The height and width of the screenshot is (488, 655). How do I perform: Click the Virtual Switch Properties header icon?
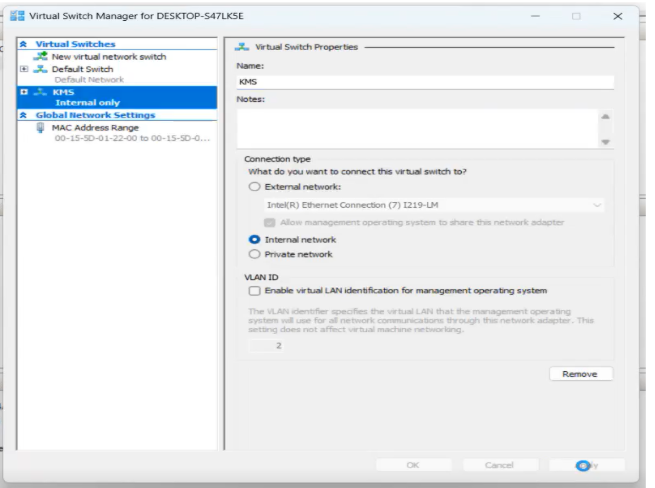tap(242, 47)
